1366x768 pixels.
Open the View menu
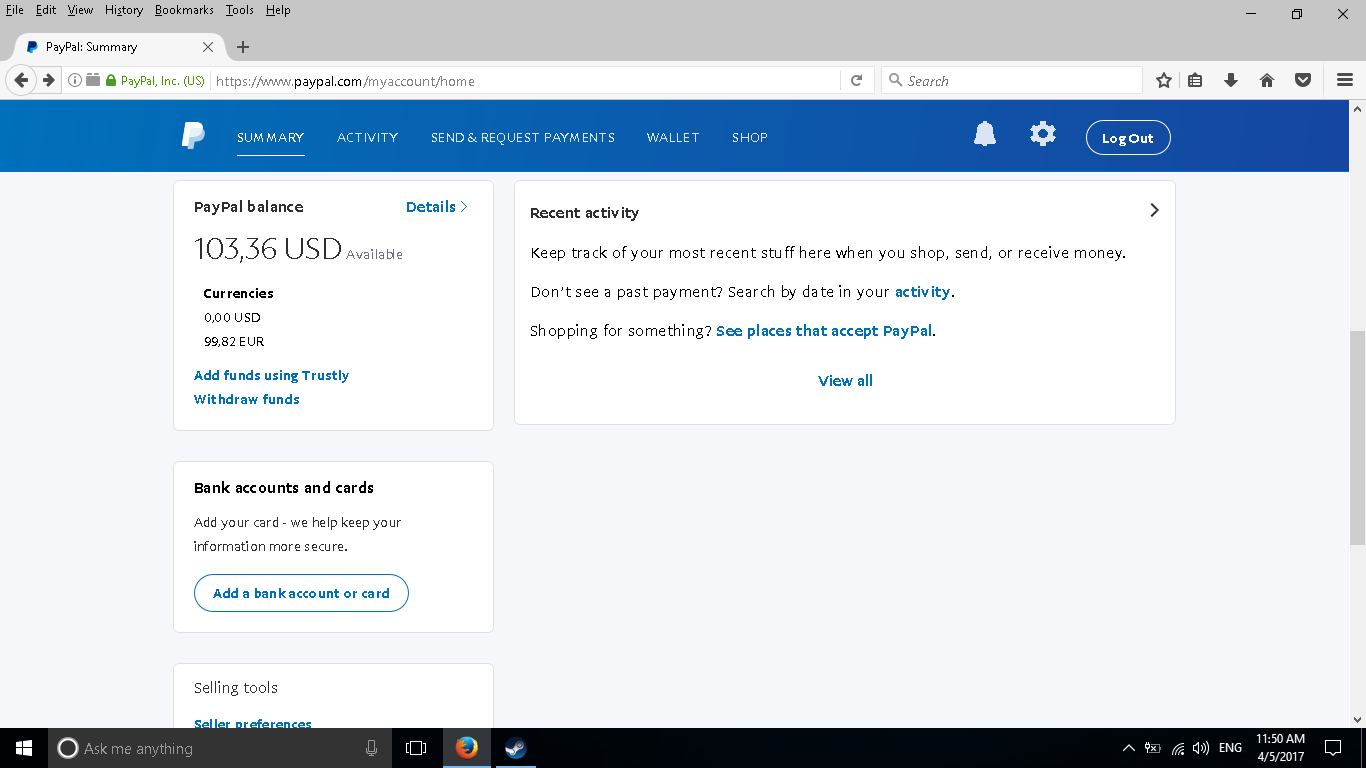pos(80,10)
